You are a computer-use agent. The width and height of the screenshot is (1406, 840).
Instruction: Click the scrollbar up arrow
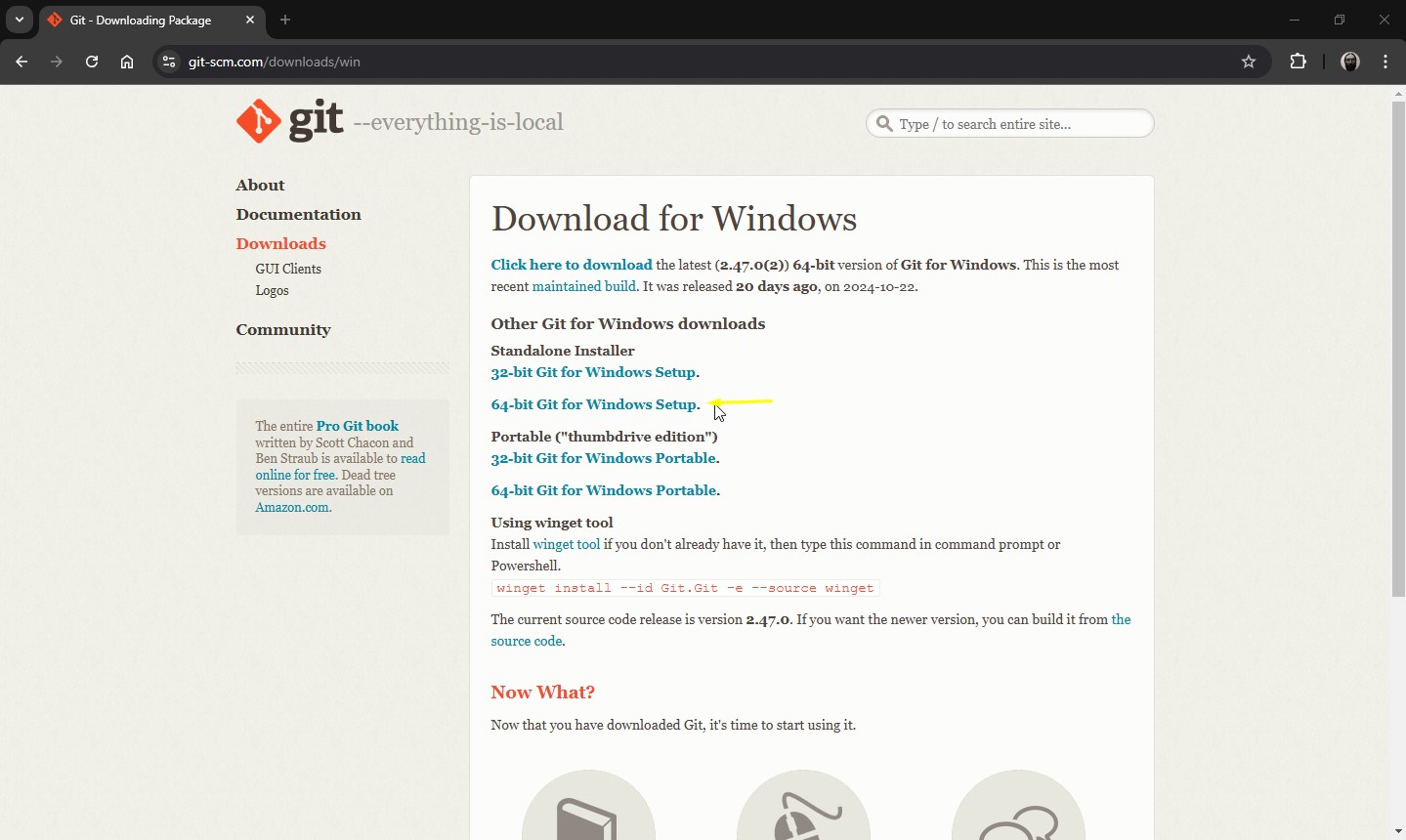1398,94
